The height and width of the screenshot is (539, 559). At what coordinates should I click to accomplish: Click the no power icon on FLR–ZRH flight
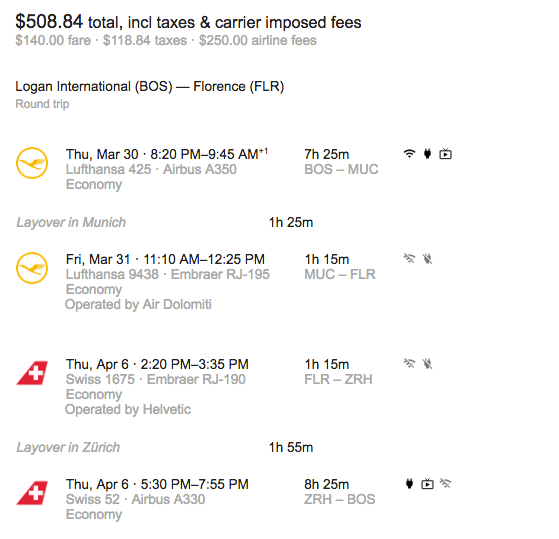click(427, 364)
